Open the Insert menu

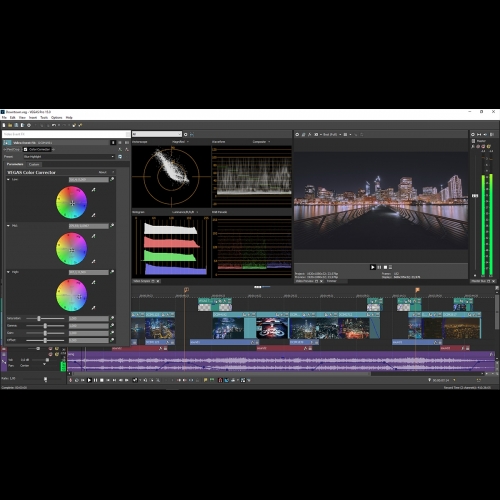click(x=33, y=117)
